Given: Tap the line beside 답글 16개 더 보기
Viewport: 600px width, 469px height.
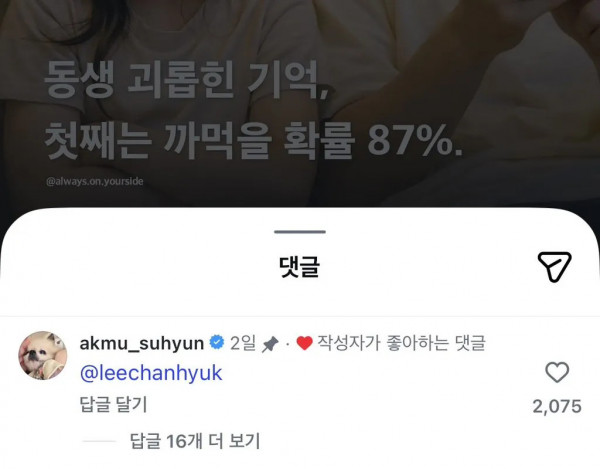Looking at the screenshot, I should pyautogui.click(x=99, y=441).
